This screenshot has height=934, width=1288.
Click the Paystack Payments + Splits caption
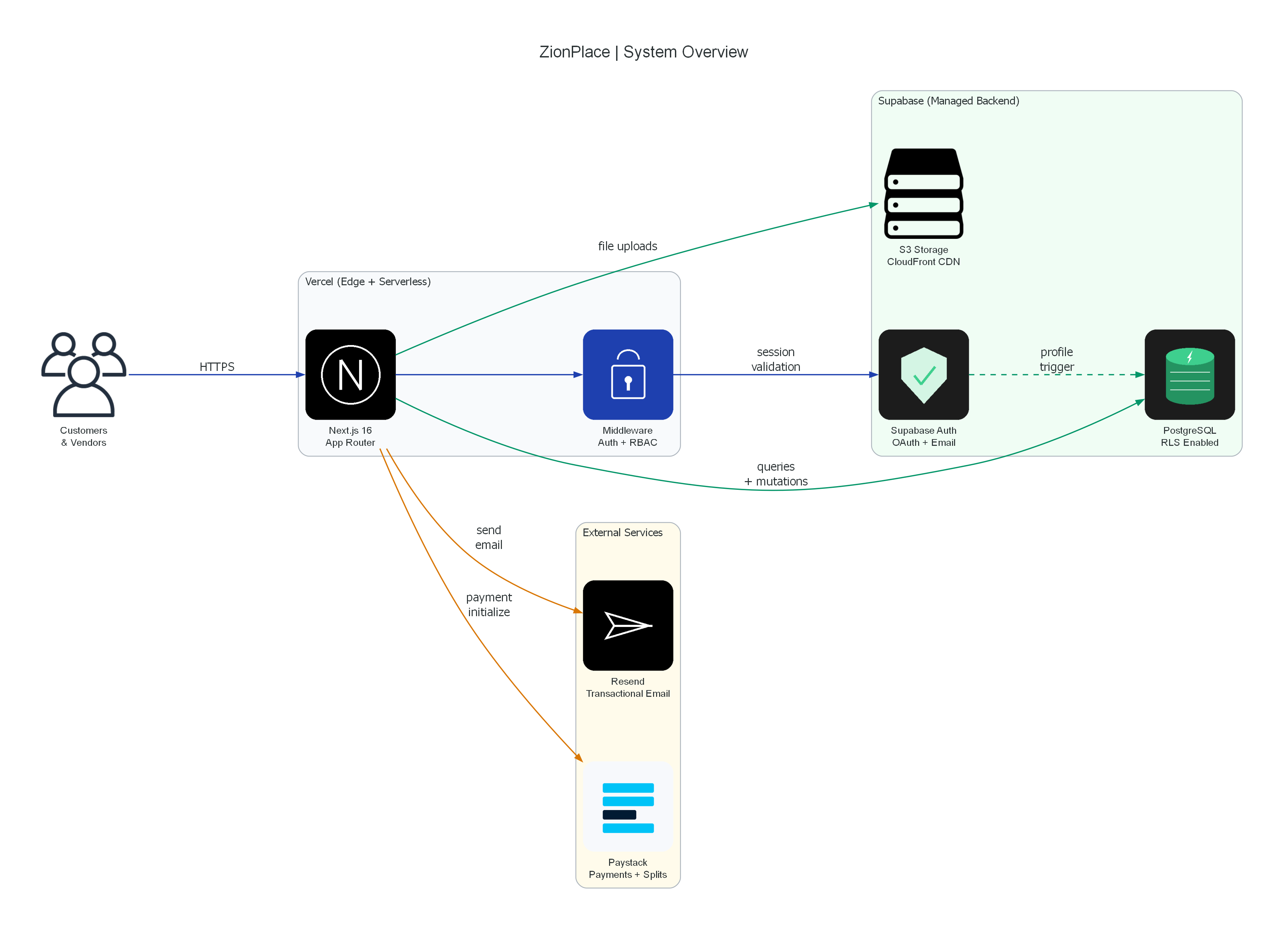click(x=628, y=869)
